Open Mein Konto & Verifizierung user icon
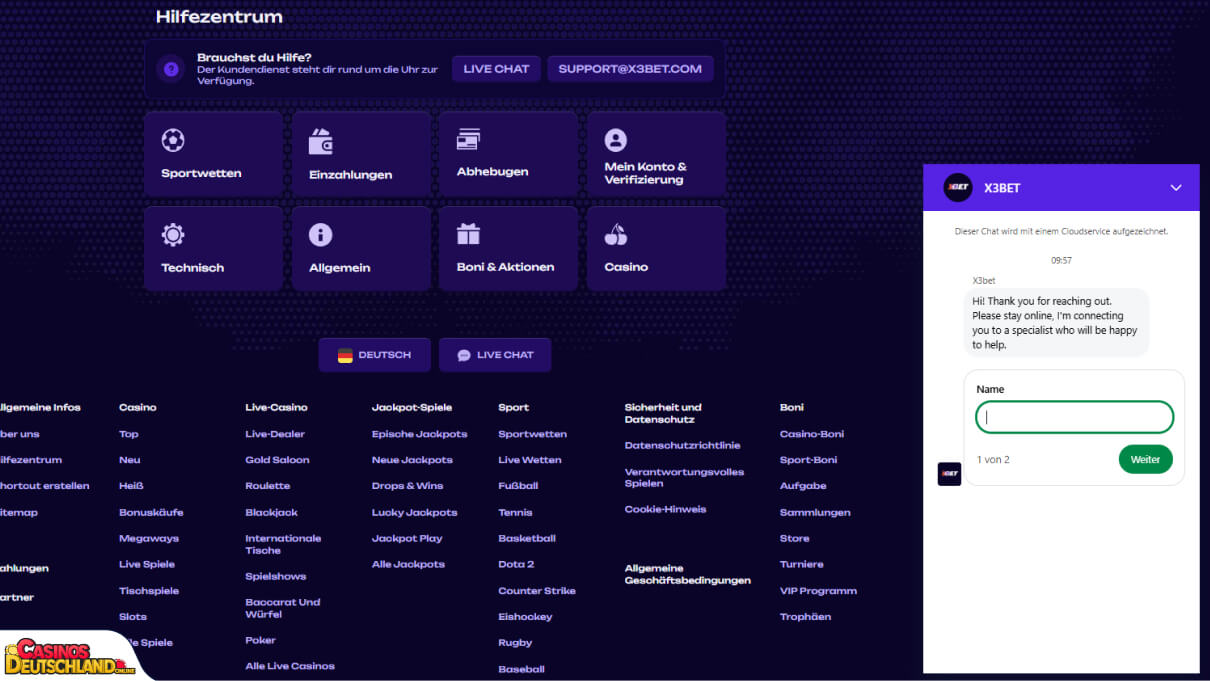The height and width of the screenshot is (681, 1210). pos(616,140)
